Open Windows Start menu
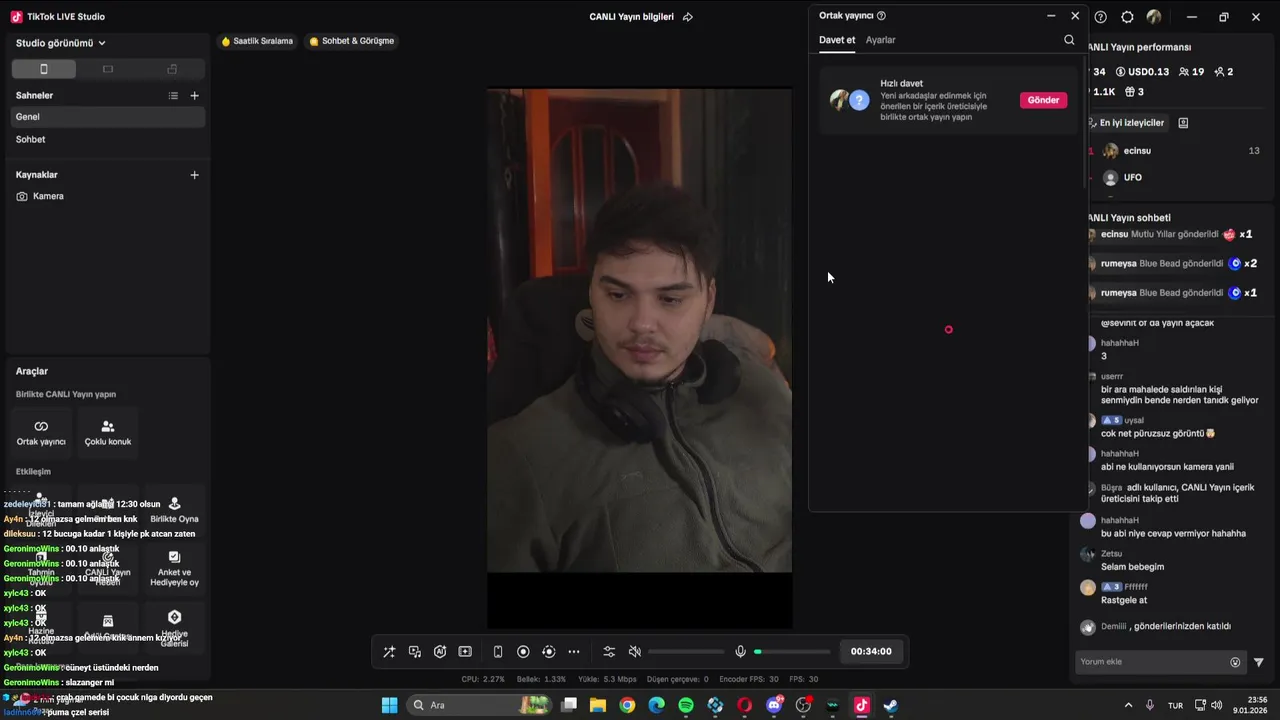Screen dimensions: 1280x720 (389, 705)
